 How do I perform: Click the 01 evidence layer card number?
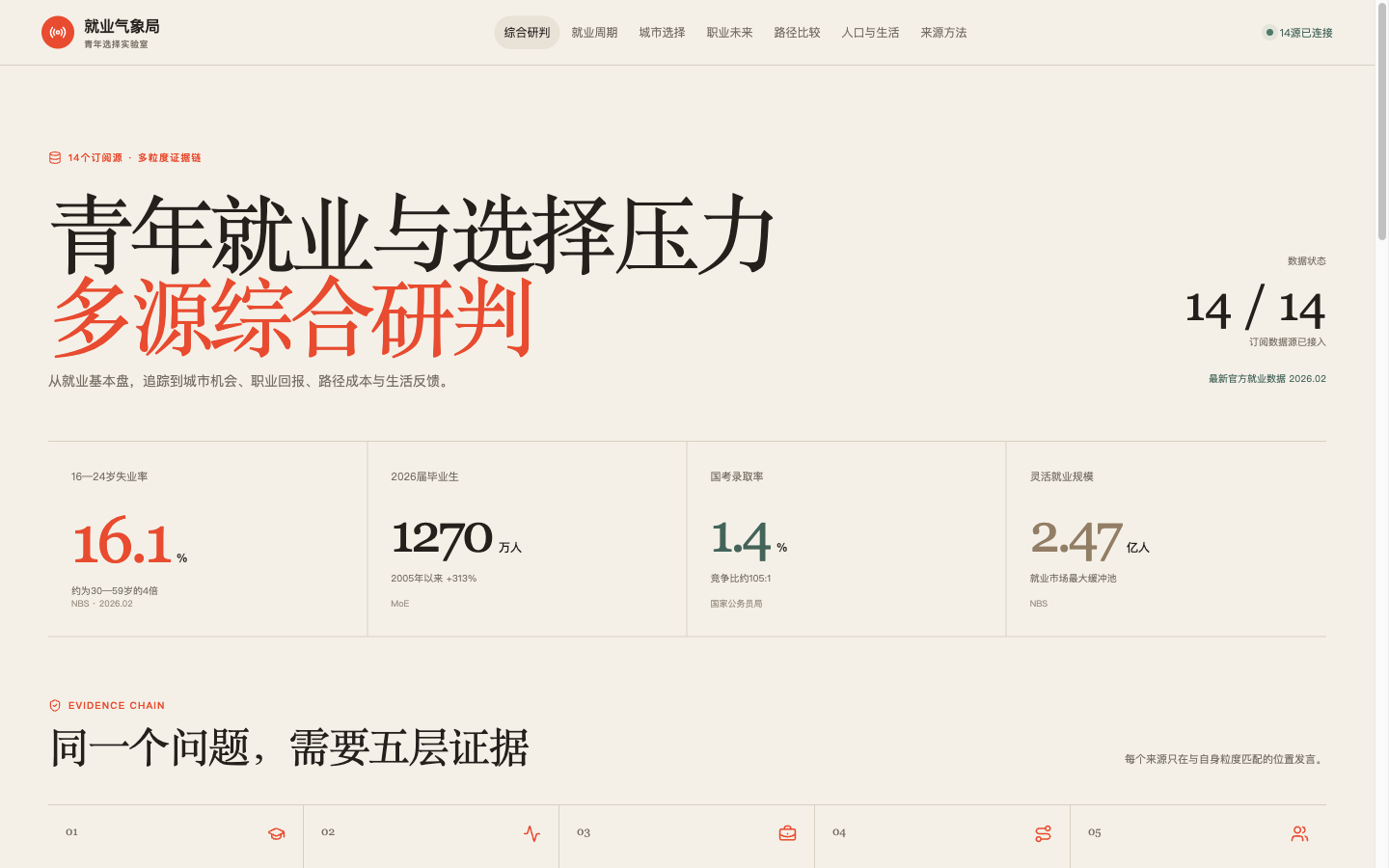71,832
